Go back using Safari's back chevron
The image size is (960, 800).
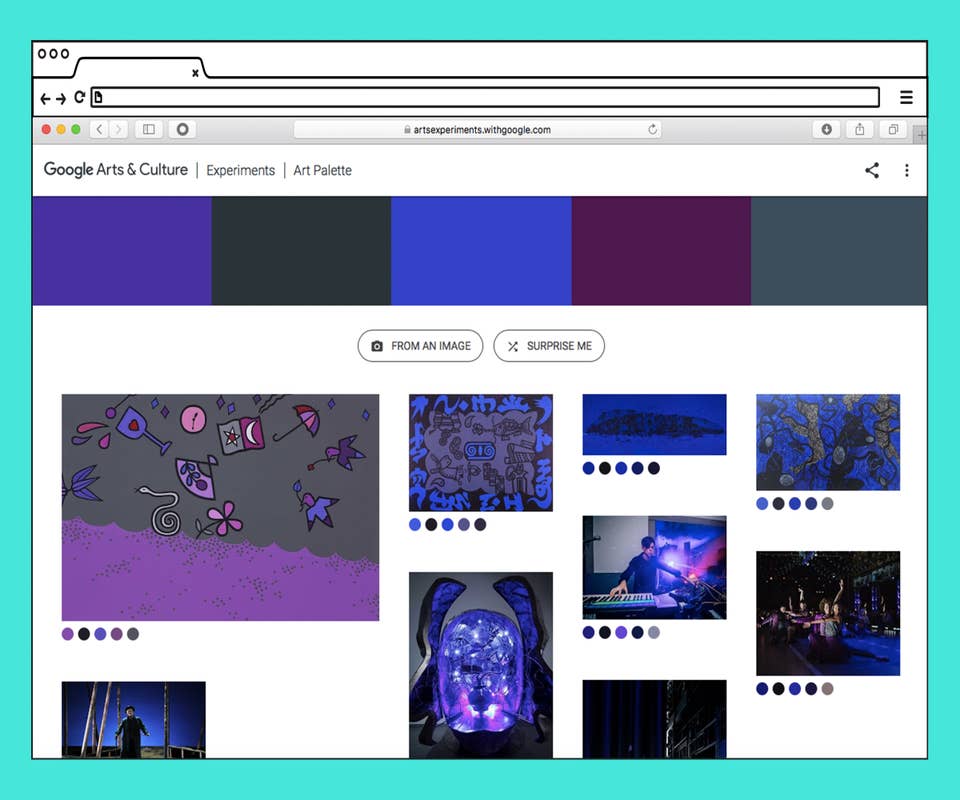pos(99,129)
